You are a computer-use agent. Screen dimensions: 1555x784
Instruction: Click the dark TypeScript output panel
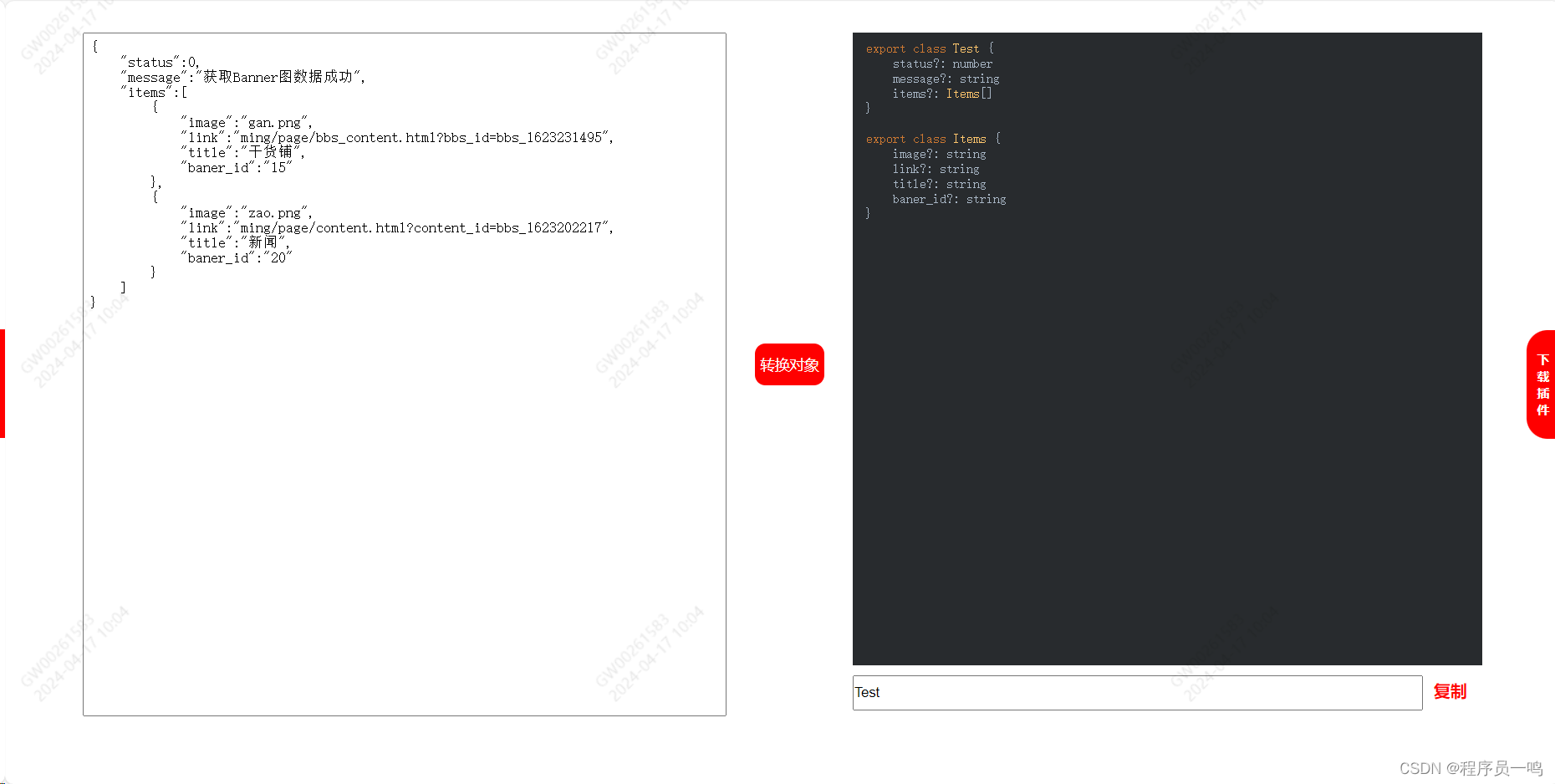coord(1166,418)
